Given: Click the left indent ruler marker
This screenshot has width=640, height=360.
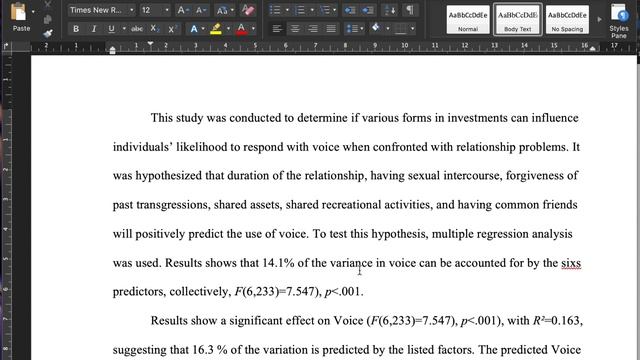Looking at the screenshot, I should tap(113, 50).
